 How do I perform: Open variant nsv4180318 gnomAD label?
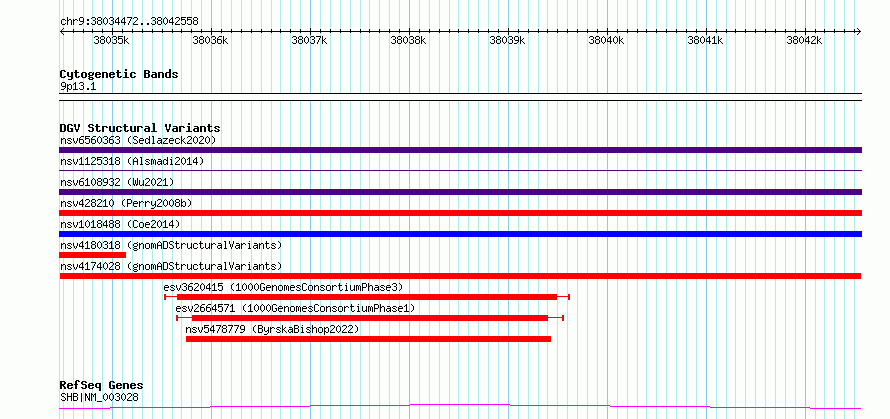(171, 245)
